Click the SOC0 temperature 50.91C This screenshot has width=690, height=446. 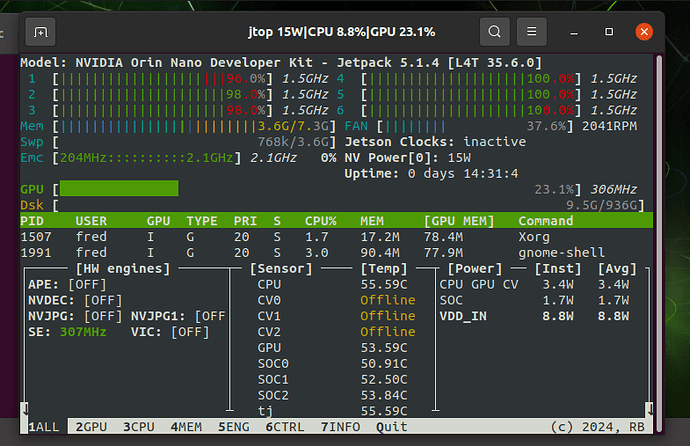384,364
